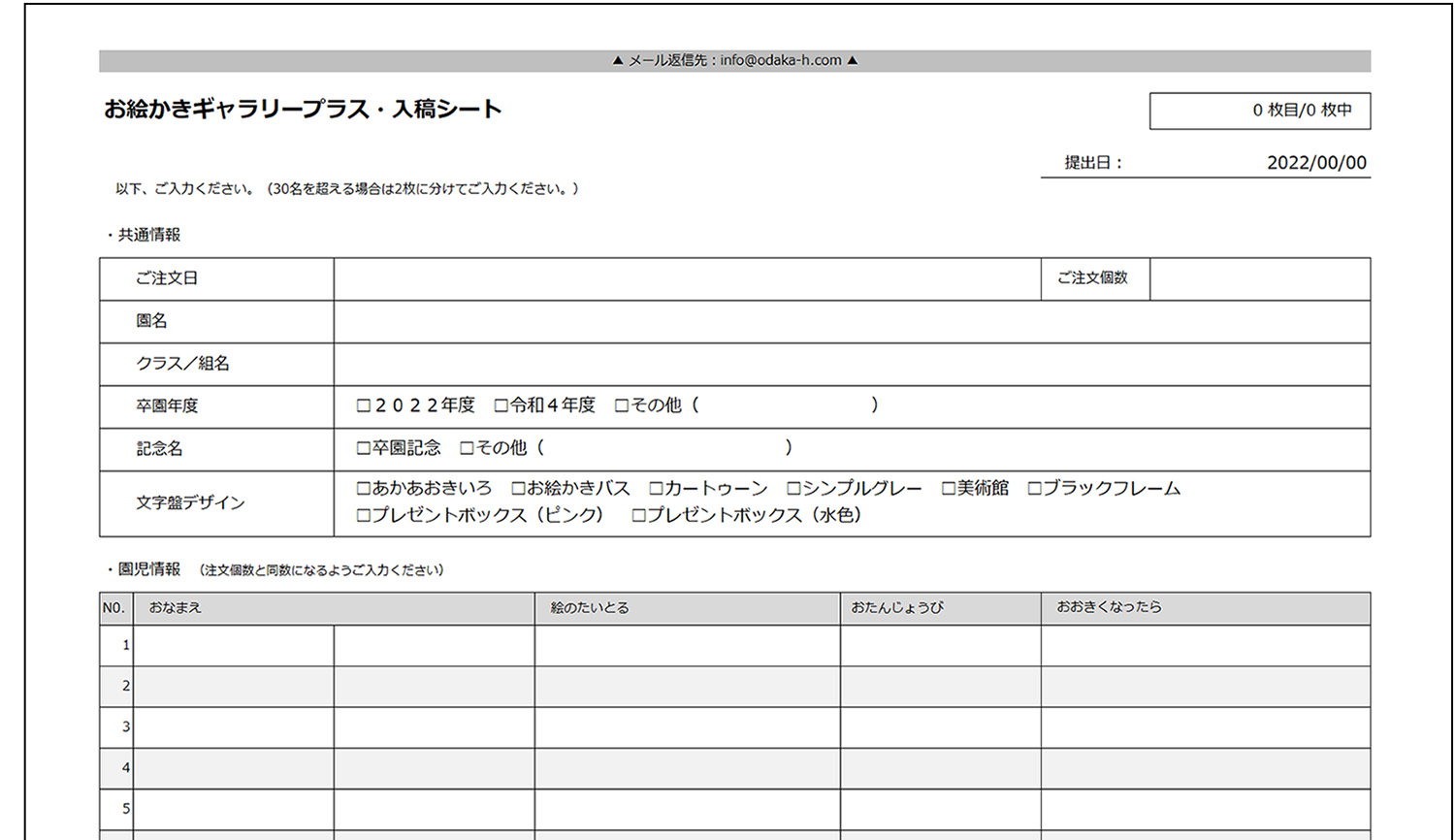Click the 記念名 row label

(159, 448)
